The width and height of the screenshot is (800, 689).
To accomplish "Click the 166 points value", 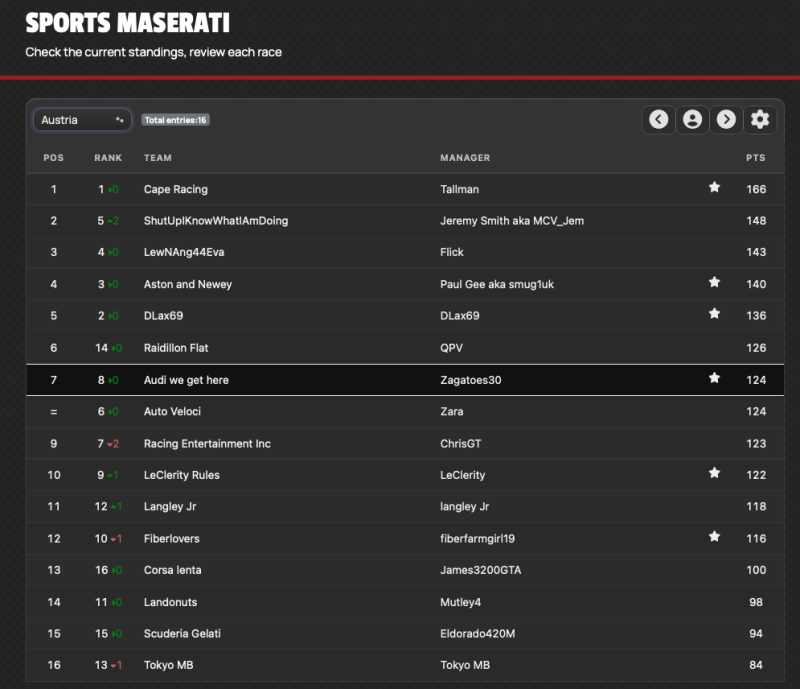I will [756, 189].
